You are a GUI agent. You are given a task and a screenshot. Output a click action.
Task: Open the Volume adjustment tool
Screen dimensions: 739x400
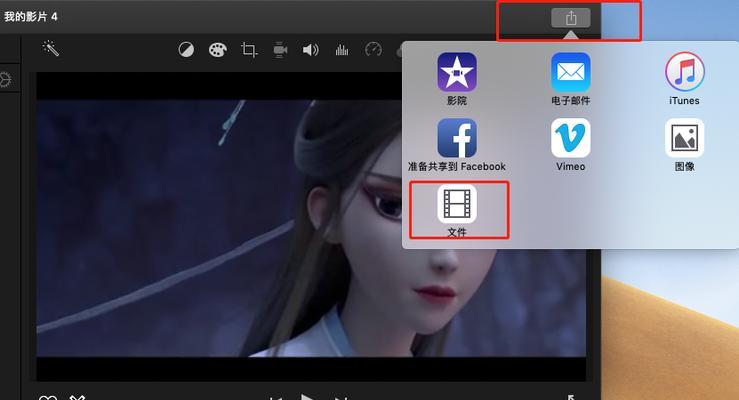[310, 49]
